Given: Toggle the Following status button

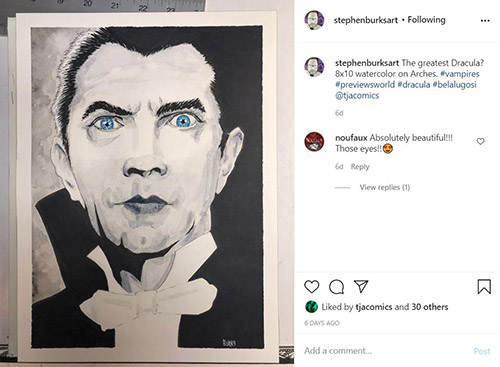Looking at the screenshot, I should (x=426, y=20).
